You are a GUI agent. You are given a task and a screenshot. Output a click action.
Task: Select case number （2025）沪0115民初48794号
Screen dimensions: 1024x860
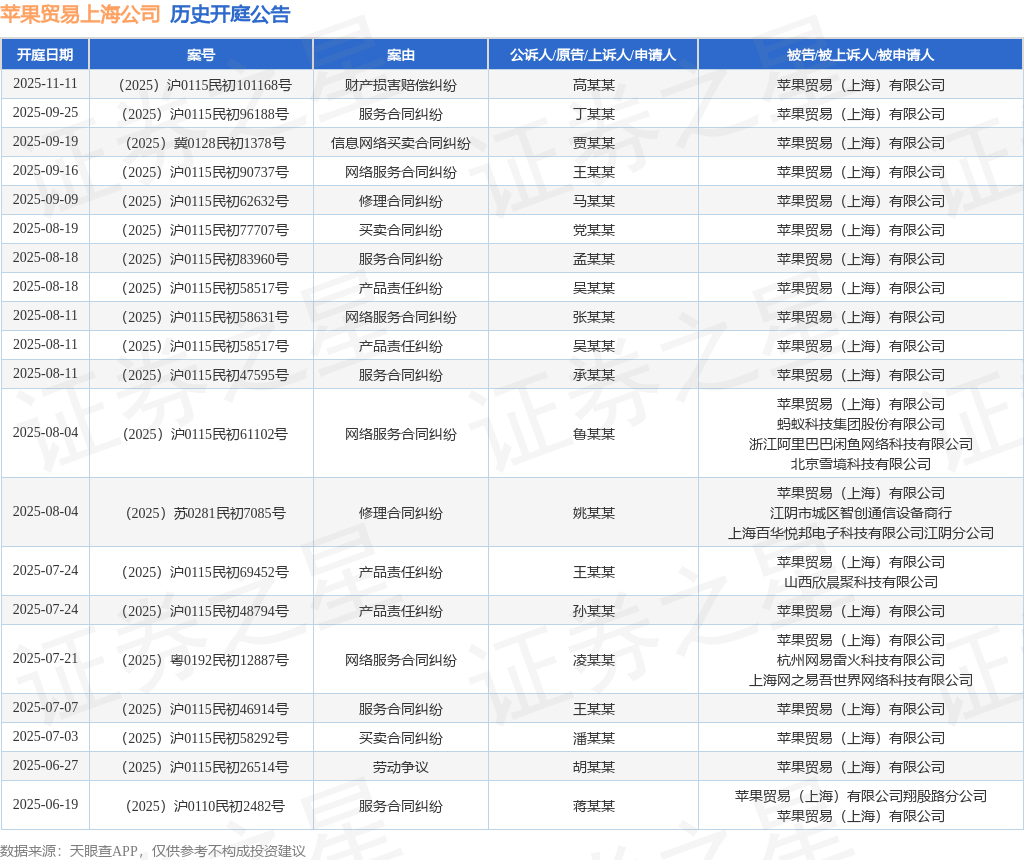(x=201, y=611)
